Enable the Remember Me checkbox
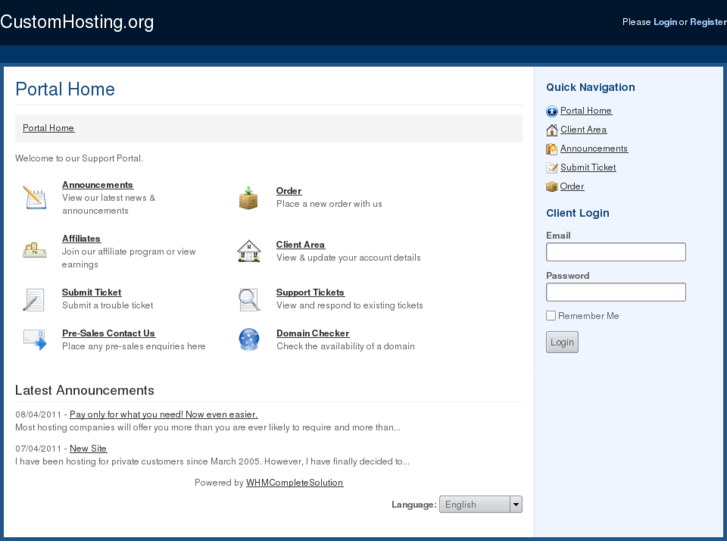The width and height of the screenshot is (727, 545). pos(551,316)
